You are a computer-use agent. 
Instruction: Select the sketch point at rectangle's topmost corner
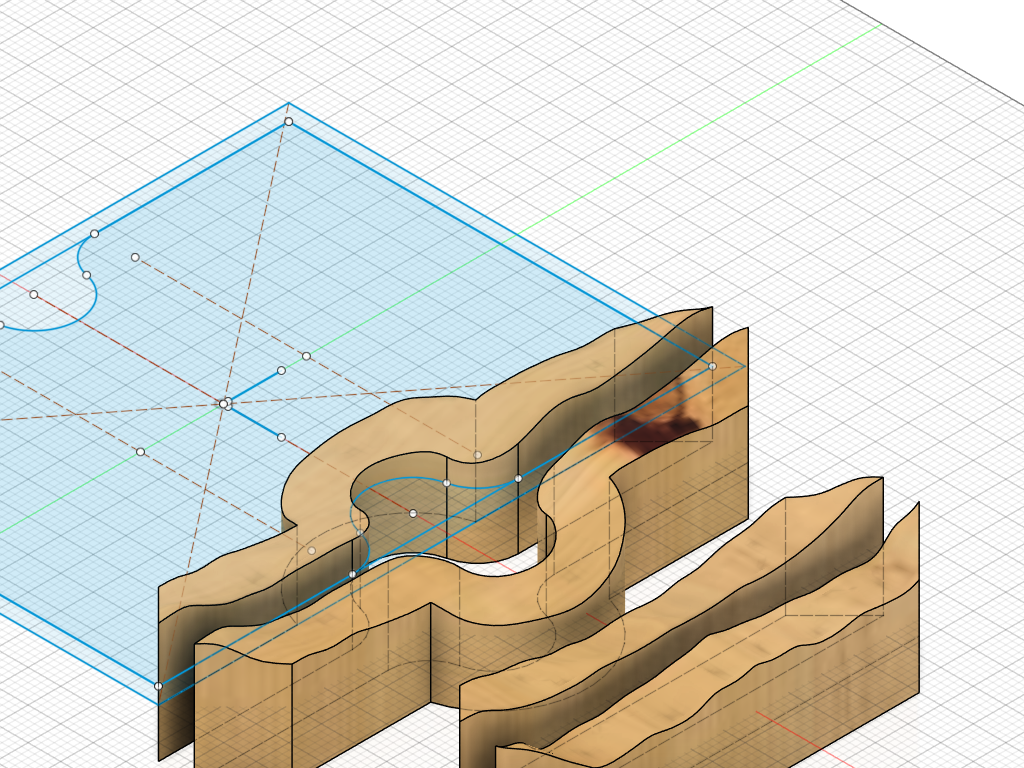(289, 122)
